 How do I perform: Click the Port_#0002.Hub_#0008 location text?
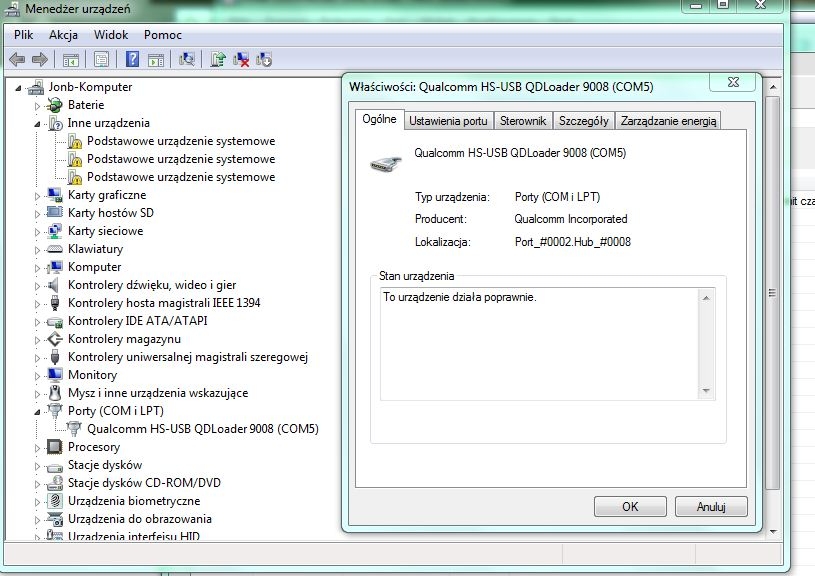[573, 242]
